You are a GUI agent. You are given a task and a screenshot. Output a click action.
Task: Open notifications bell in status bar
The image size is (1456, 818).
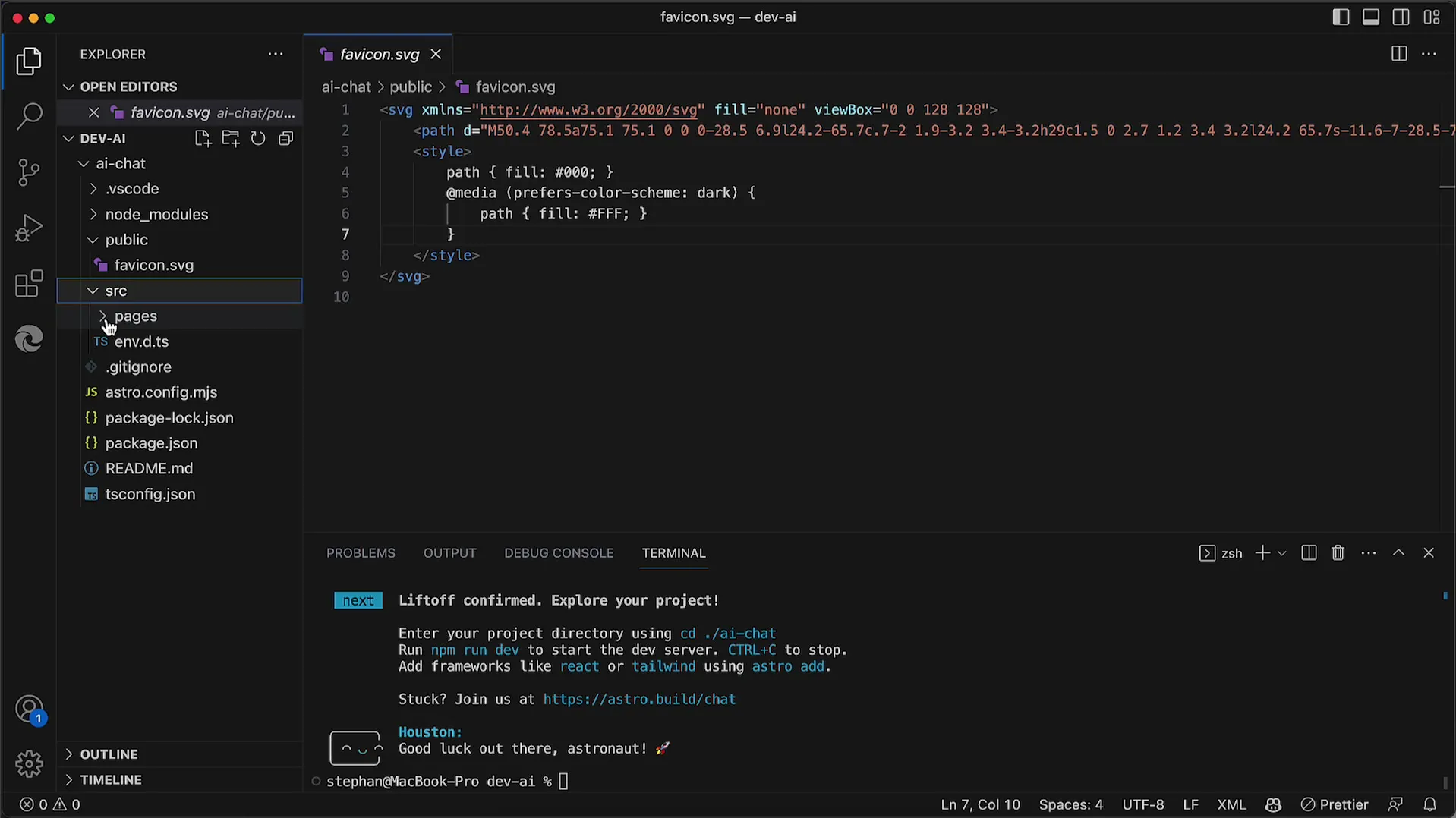tap(1429, 804)
